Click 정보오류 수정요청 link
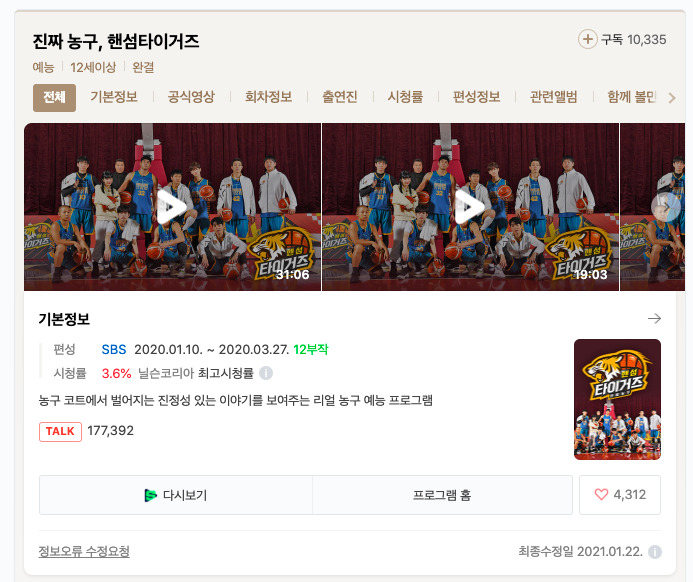This screenshot has width=693, height=582. click(84, 552)
